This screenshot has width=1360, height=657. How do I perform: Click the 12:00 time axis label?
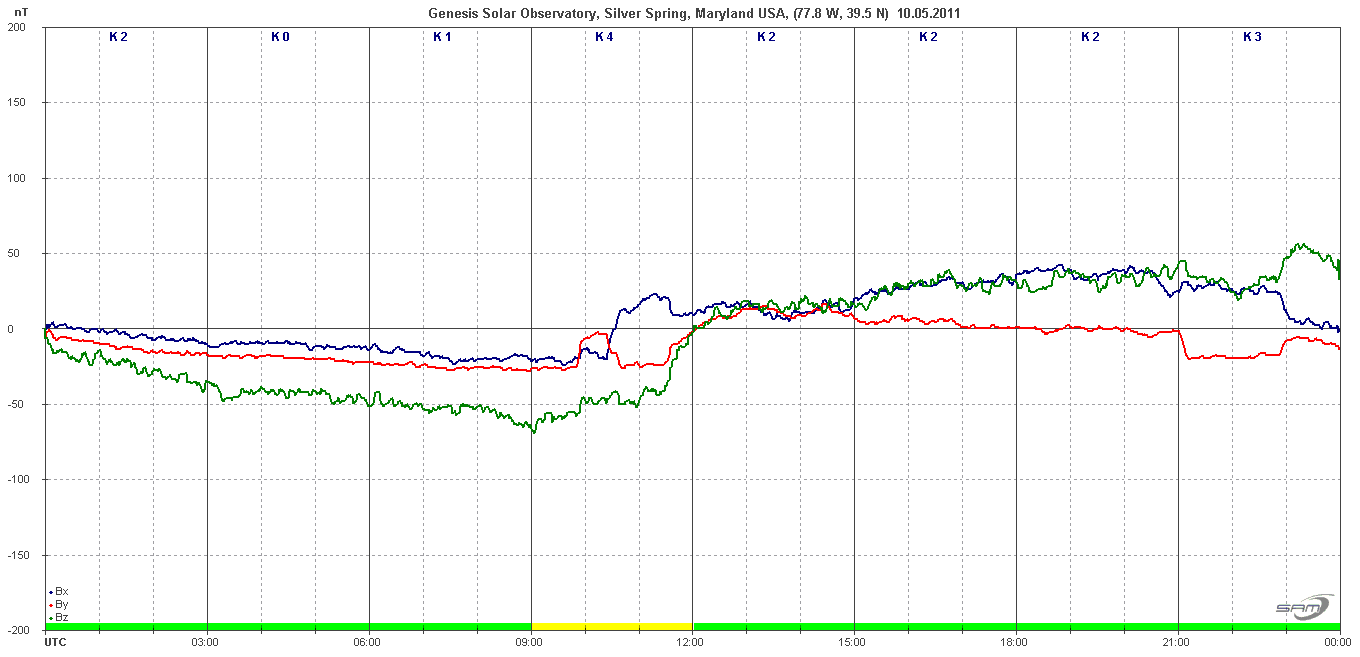[691, 642]
